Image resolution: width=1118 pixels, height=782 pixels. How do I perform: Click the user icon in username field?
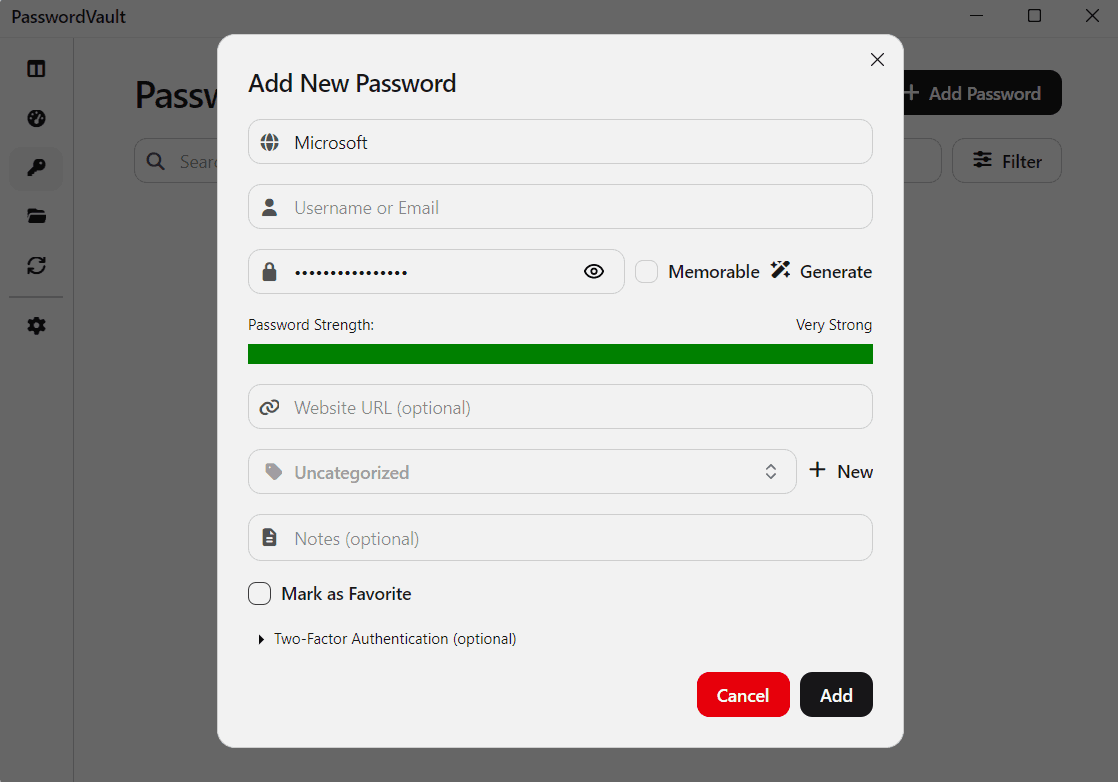tap(270, 207)
